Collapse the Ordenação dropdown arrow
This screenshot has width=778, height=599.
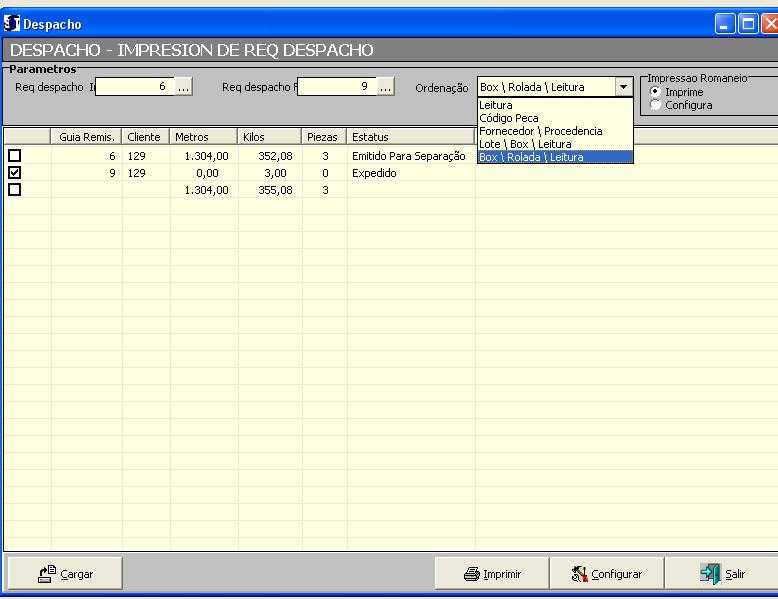pos(624,88)
